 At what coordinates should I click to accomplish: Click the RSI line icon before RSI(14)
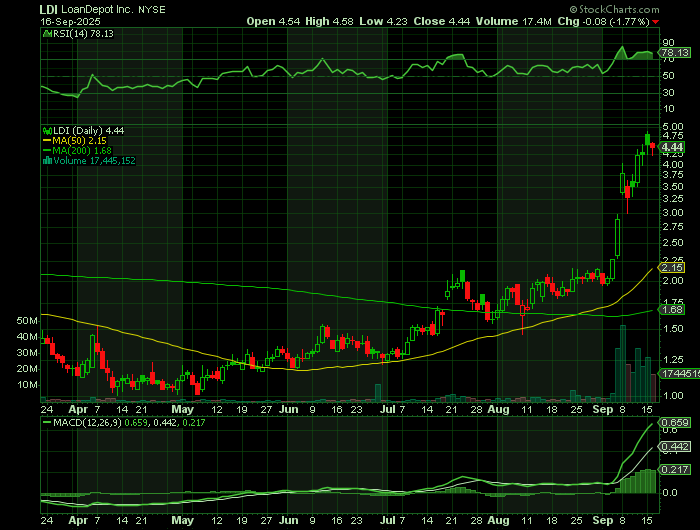(47, 33)
